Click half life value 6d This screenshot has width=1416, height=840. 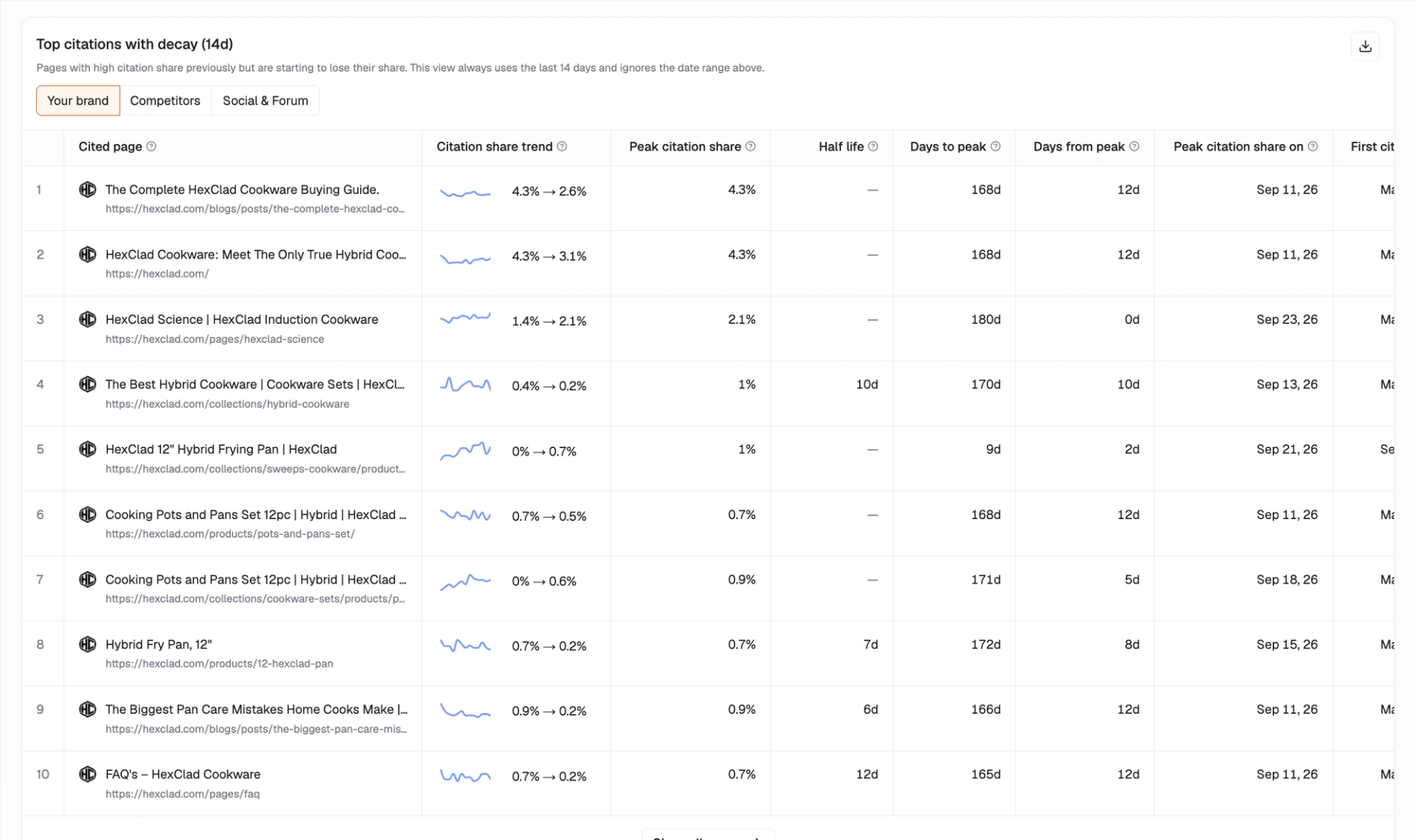[x=870, y=709]
